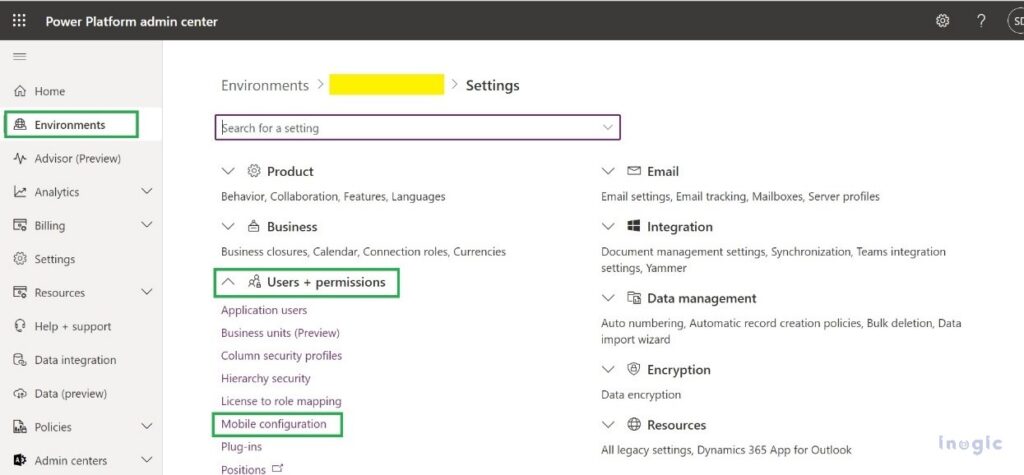Go to Environments breadcrumb
This screenshot has width=1024, height=475.
tap(265, 86)
